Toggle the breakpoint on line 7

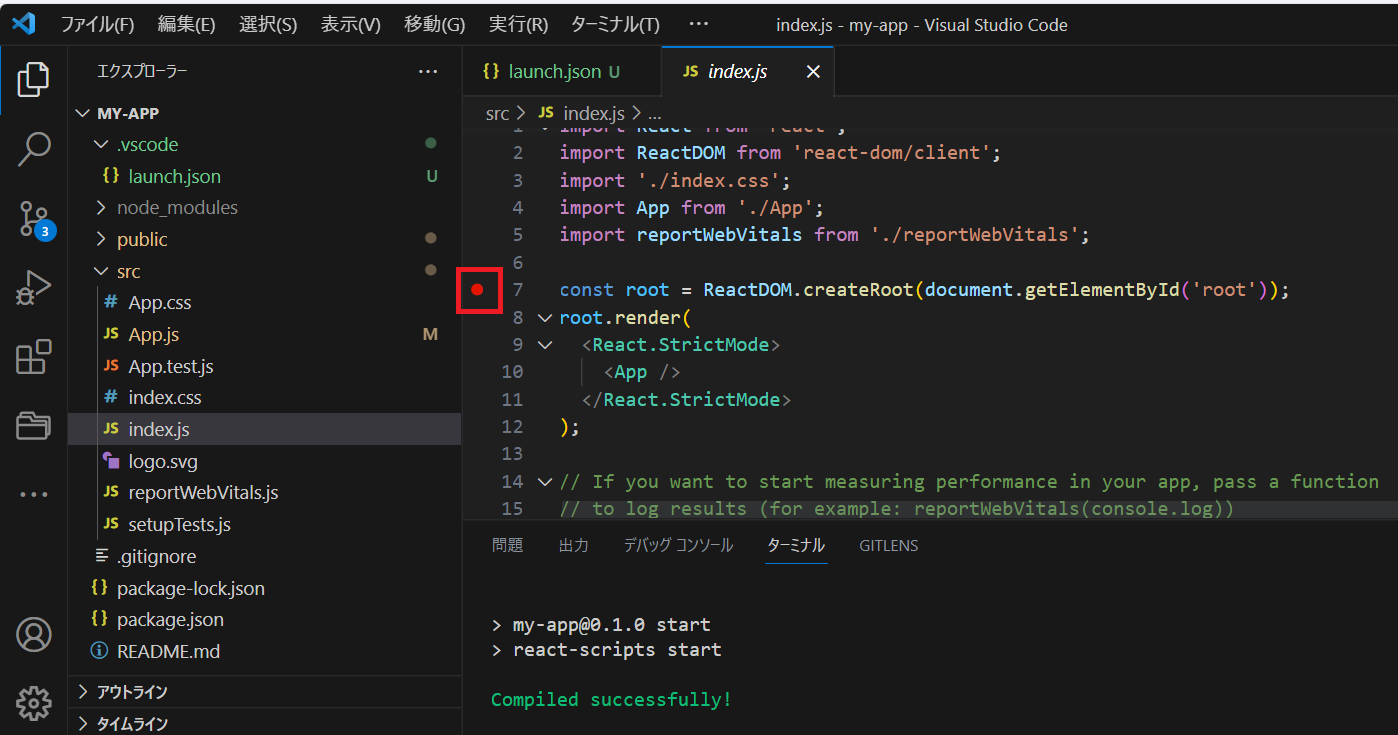tap(478, 290)
